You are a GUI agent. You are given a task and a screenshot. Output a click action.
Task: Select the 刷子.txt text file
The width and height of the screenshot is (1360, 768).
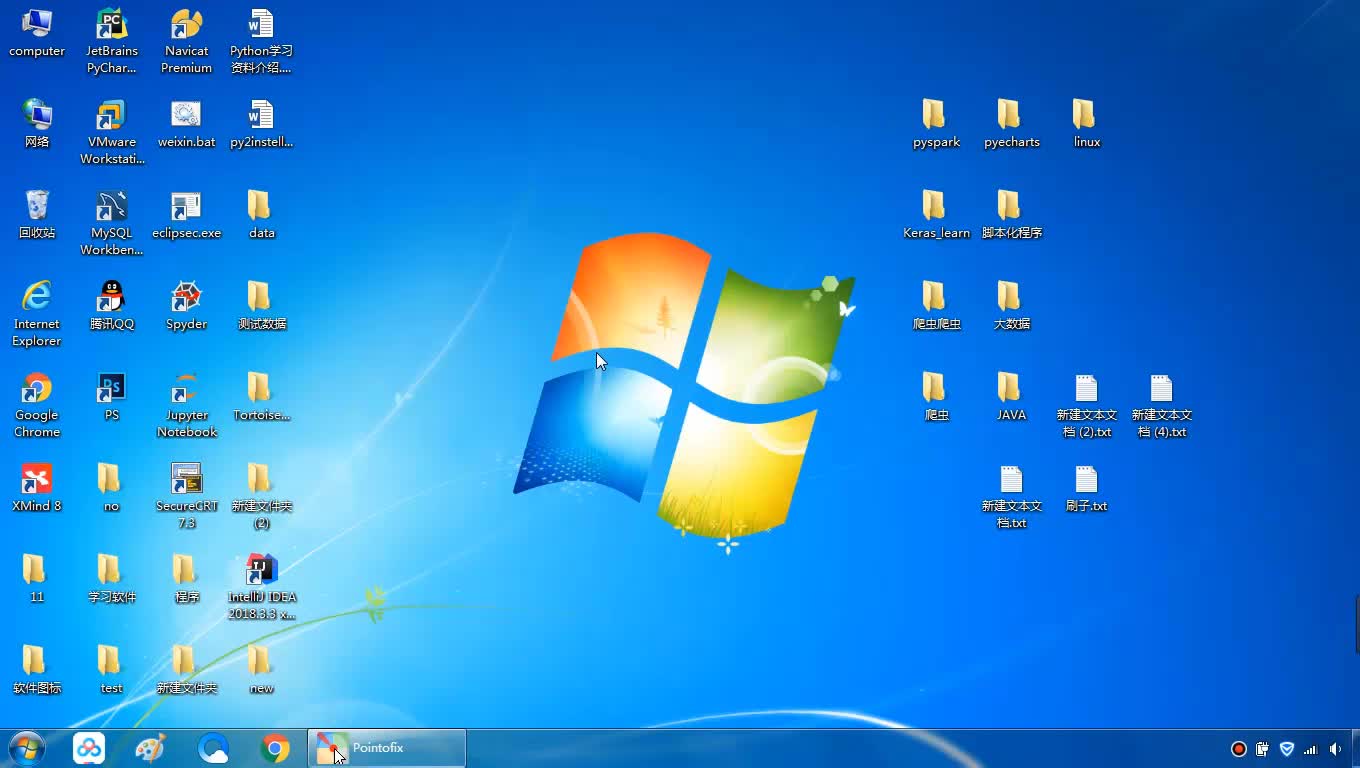(x=1086, y=480)
